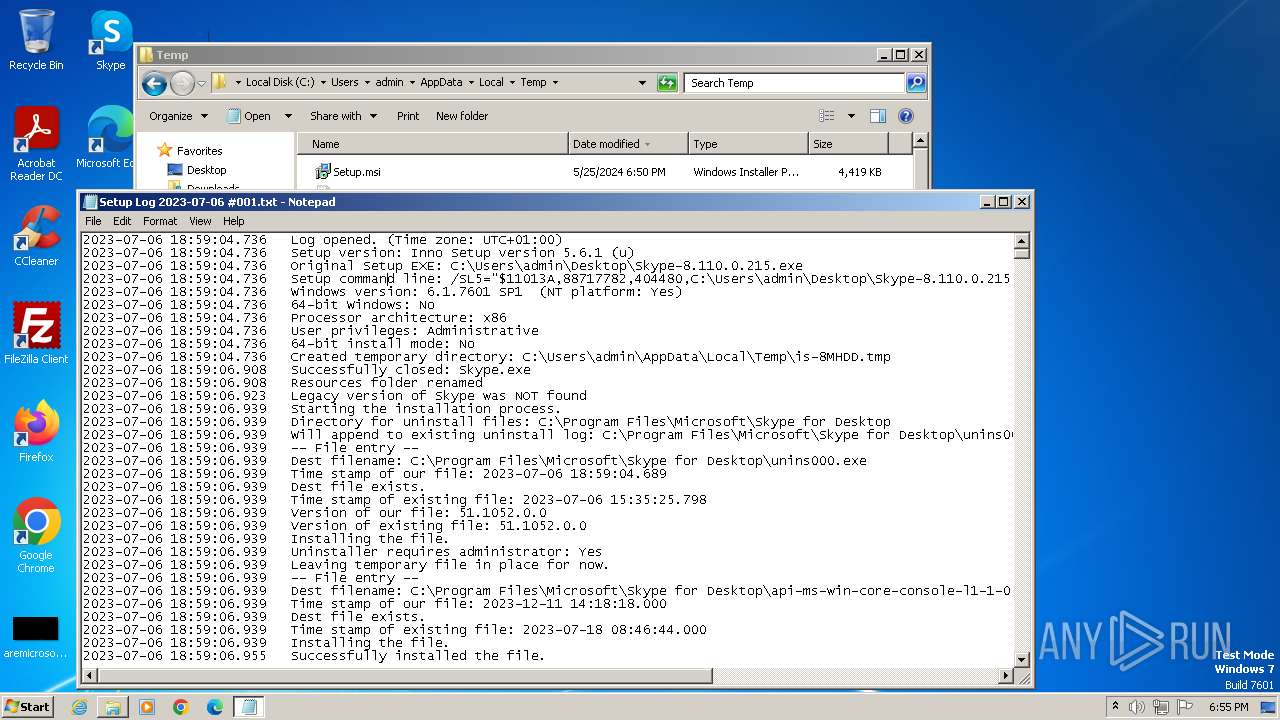Open the View menu in Notepad
This screenshot has height=720, width=1280.
[200, 221]
